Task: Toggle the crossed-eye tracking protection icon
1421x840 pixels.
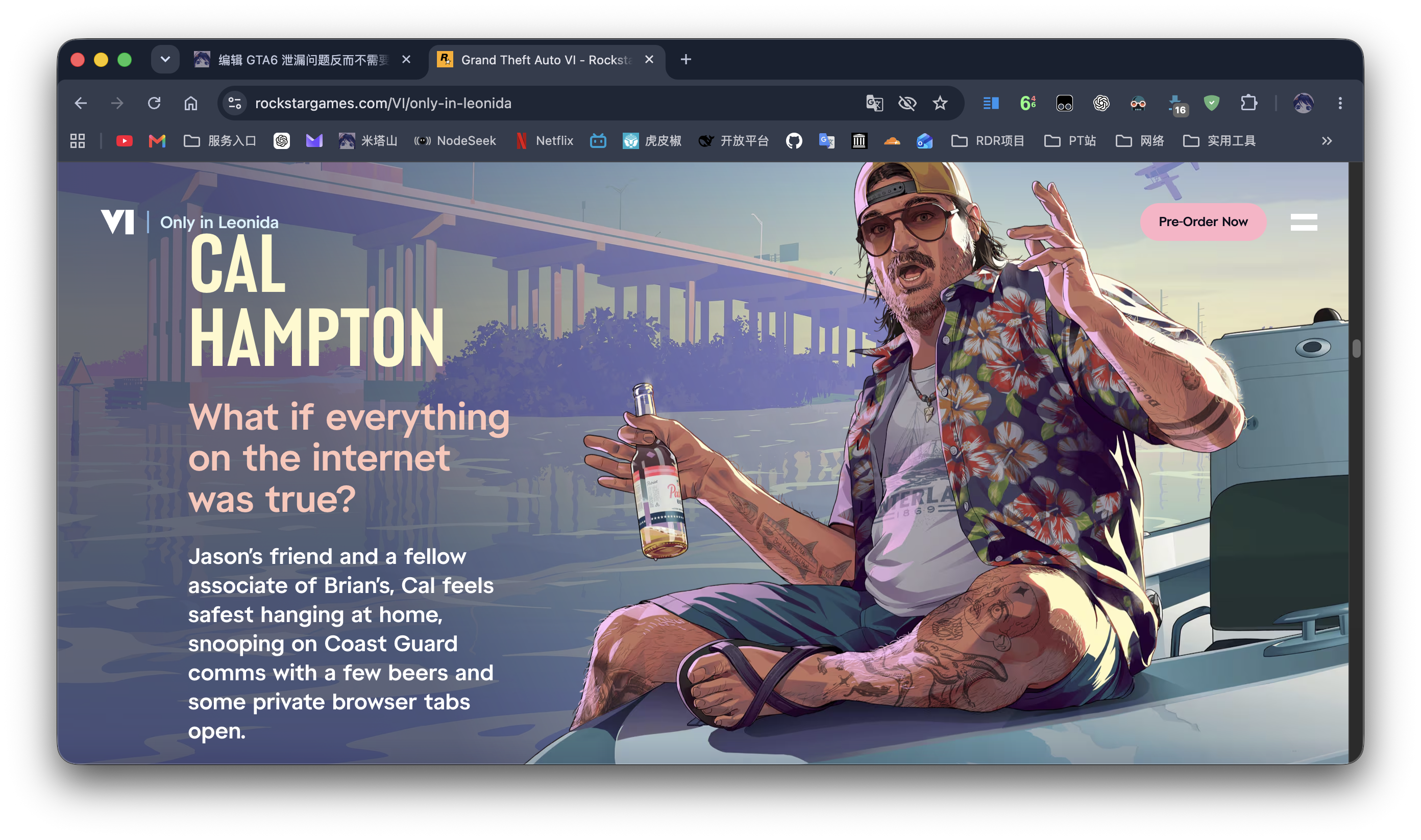Action: 907,103
